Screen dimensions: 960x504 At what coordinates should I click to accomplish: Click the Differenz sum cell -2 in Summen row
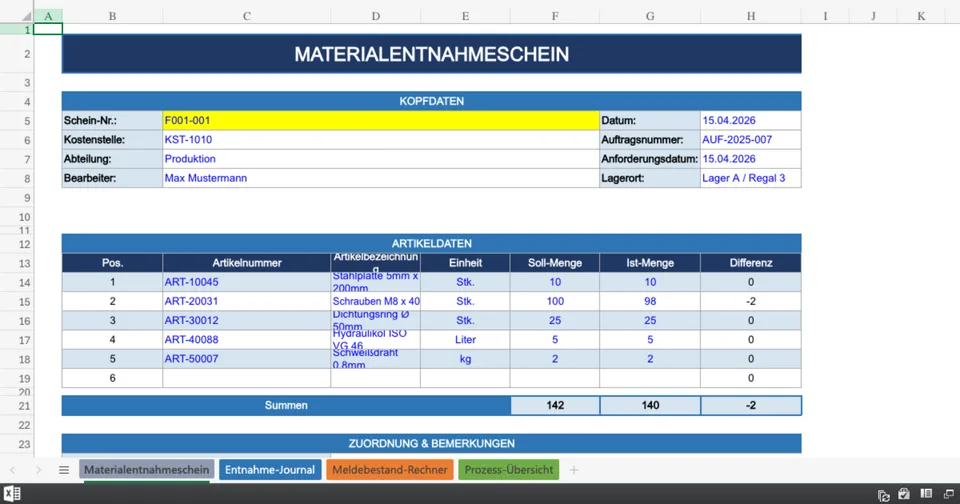(x=751, y=405)
